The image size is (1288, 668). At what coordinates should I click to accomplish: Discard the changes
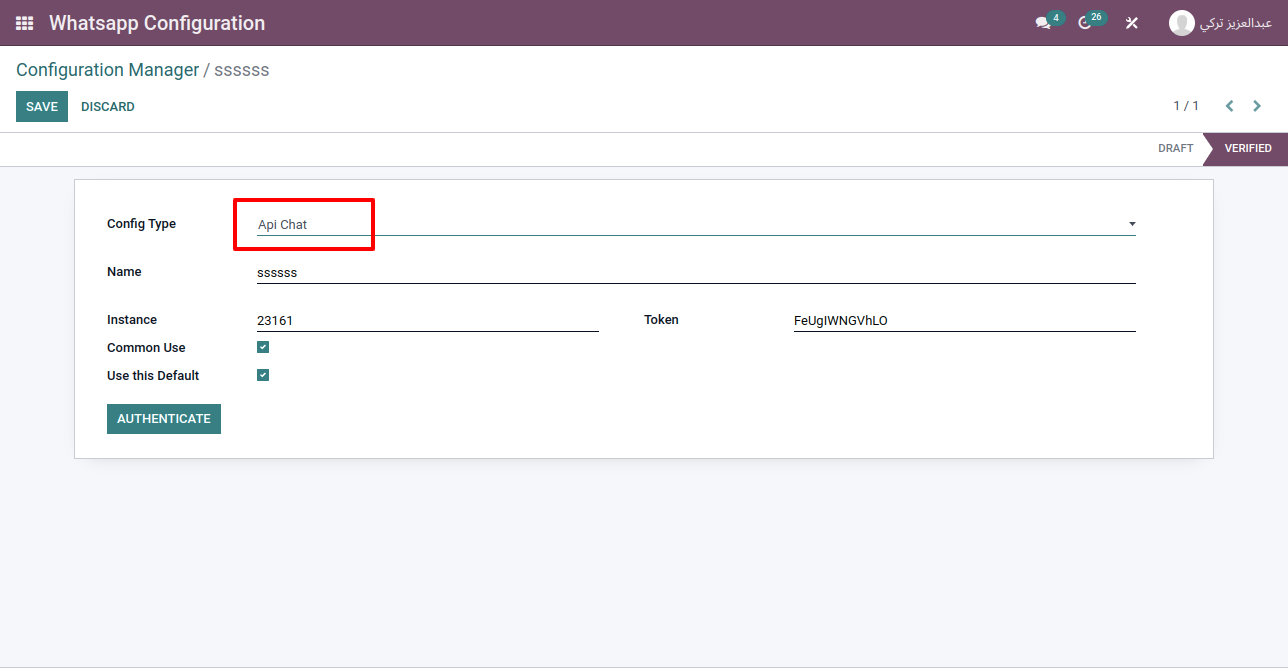(x=108, y=107)
